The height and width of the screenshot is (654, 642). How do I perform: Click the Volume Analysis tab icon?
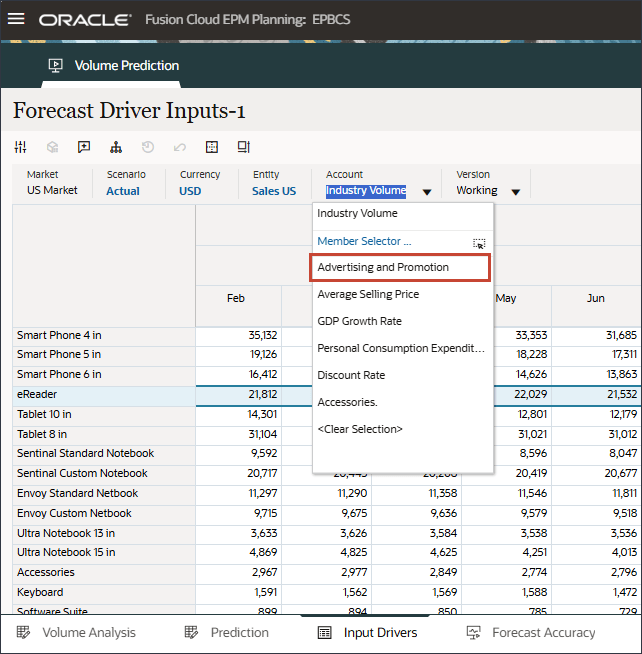coord(23,632)
